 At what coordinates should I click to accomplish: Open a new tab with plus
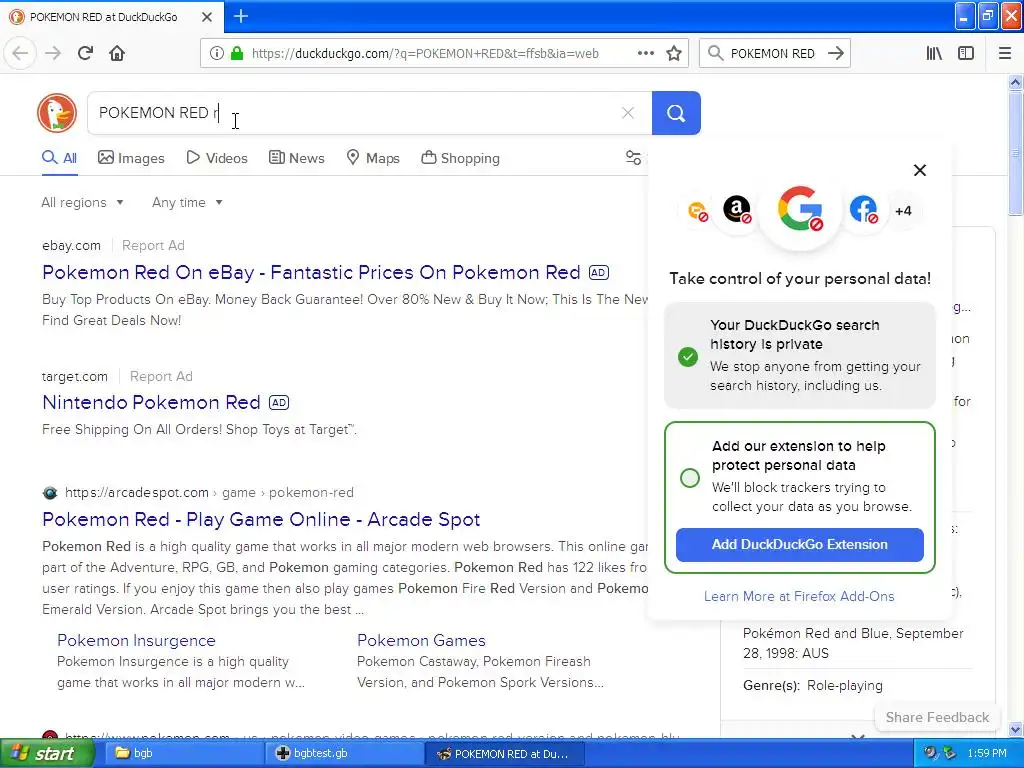[241, 16]
